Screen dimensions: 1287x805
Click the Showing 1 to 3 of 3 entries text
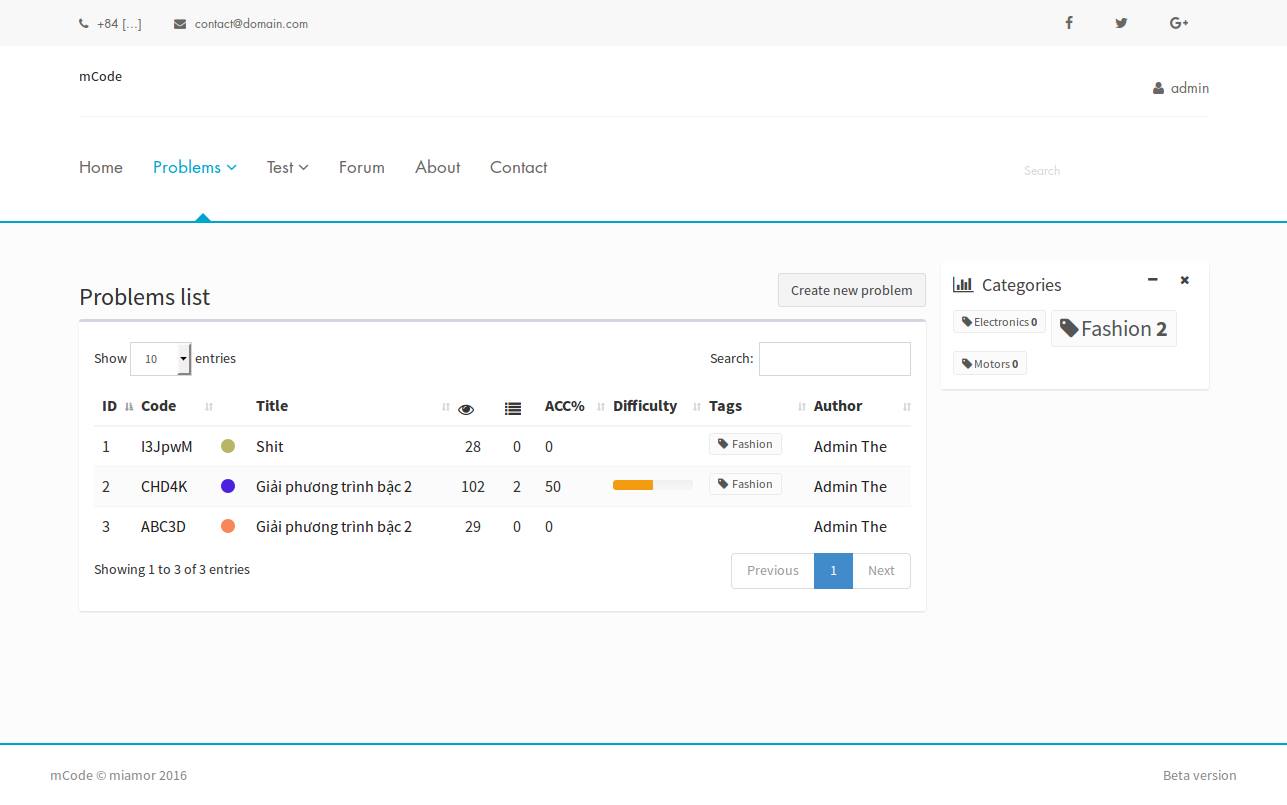(172, 569)
